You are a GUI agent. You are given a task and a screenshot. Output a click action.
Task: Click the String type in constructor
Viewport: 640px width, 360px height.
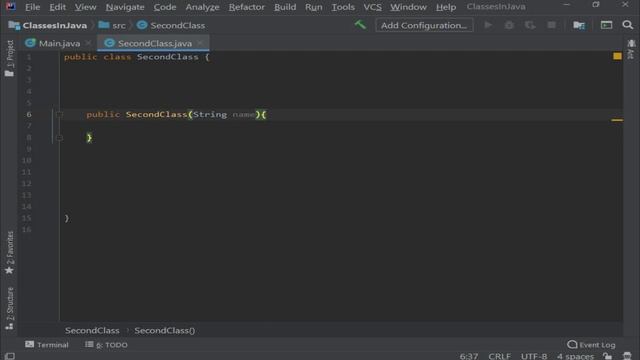(210, 114)
